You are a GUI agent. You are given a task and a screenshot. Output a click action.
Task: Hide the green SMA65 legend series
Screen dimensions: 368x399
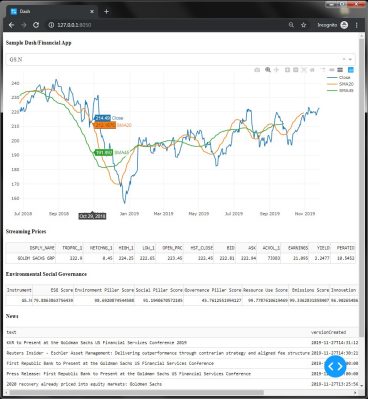[340, 90]
